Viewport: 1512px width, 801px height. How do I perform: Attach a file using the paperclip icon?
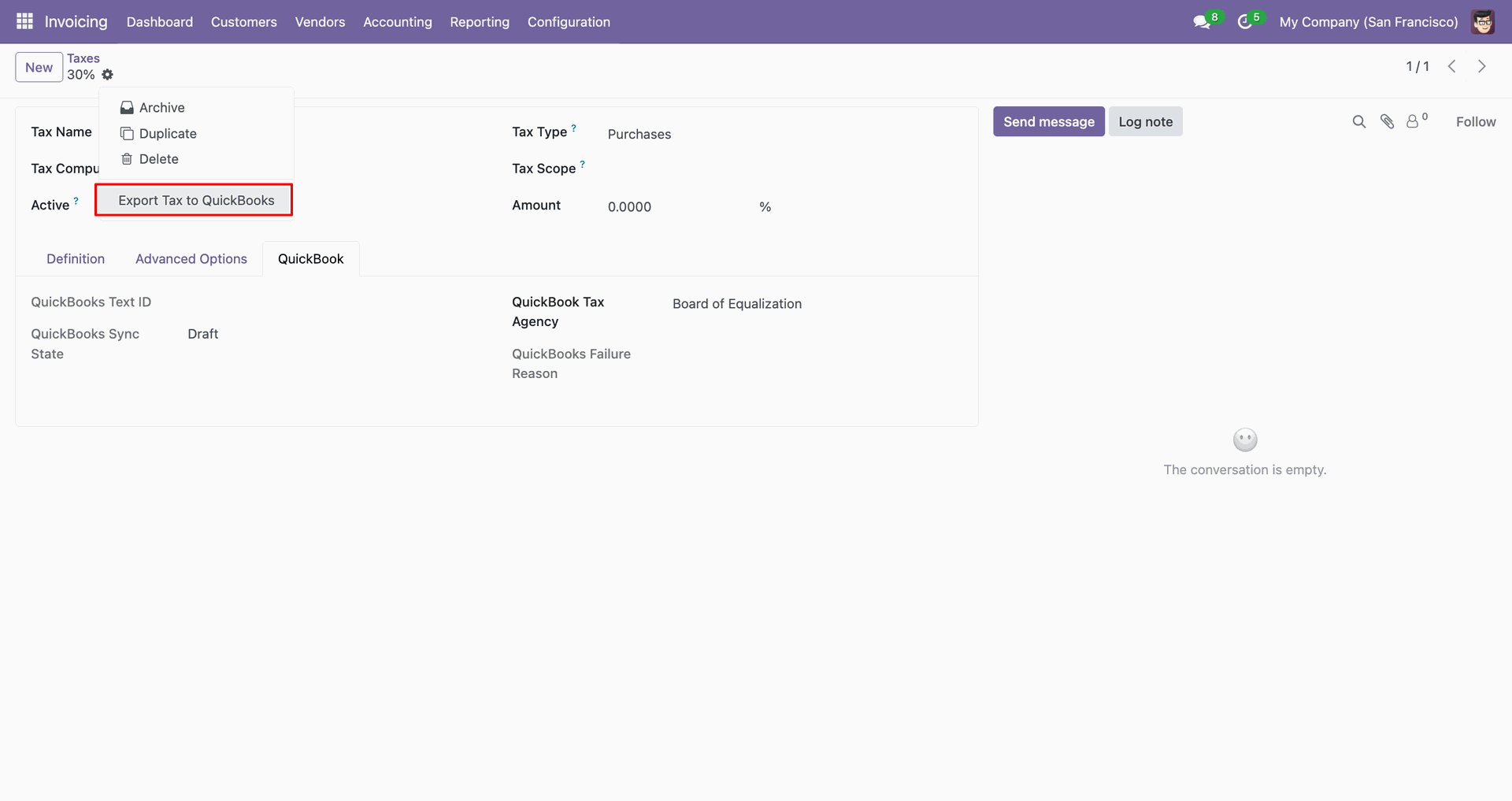tap(1388, 121)
